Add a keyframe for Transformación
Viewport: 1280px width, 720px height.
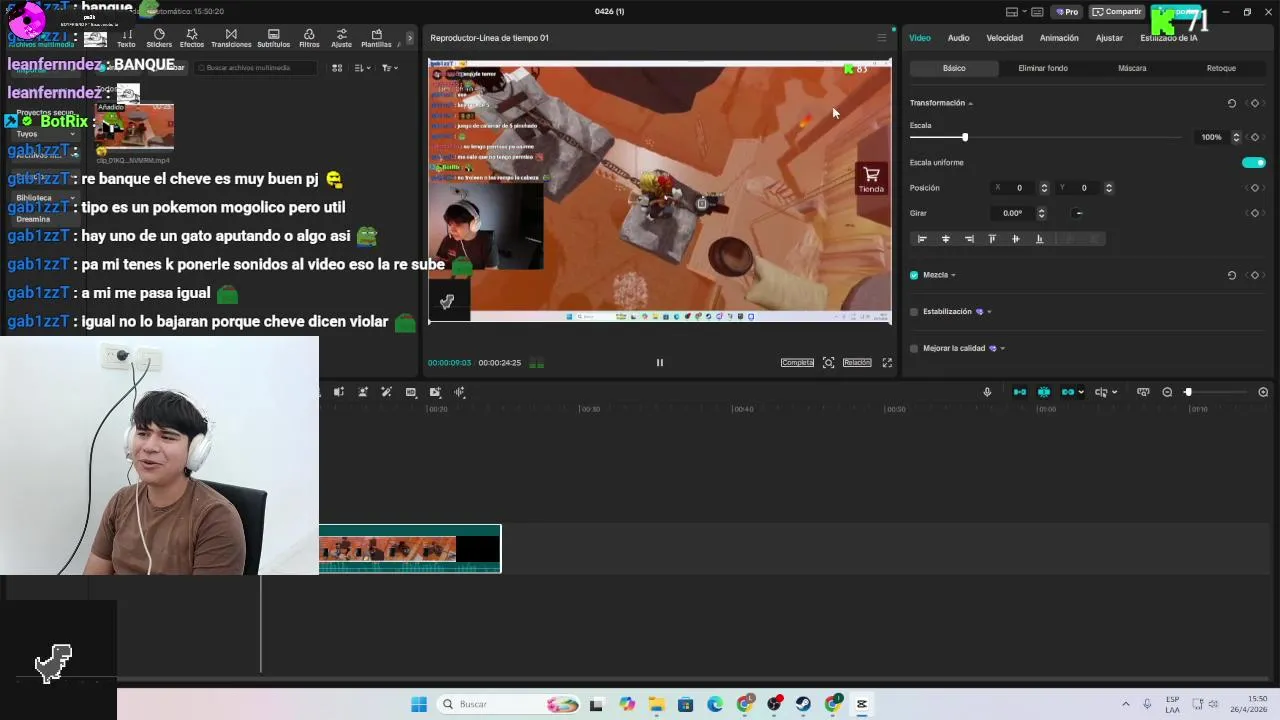(x=1255, y=103)
